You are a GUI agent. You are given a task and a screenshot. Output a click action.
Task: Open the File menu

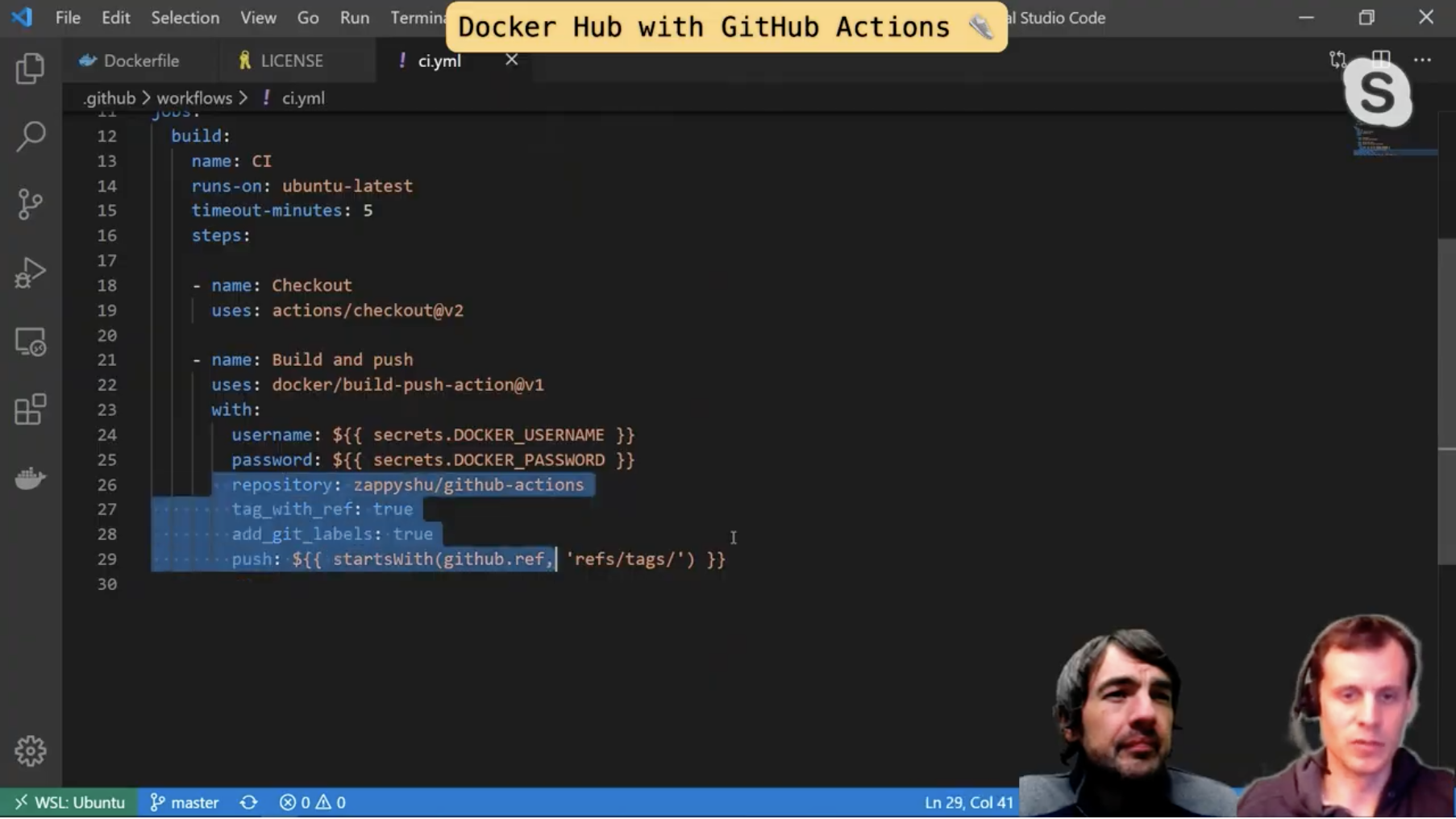point(68,18)
